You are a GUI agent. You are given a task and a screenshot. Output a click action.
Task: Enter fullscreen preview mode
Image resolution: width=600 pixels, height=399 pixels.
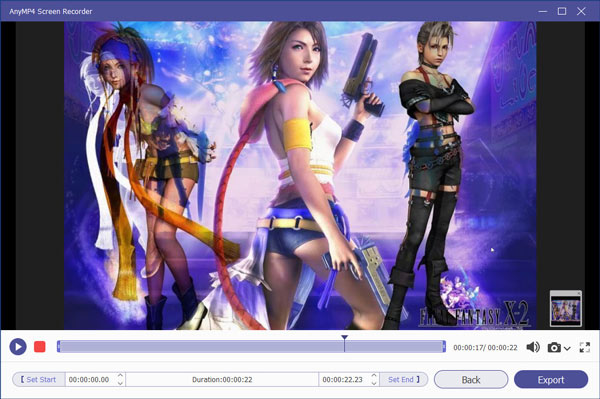[585, 347]
